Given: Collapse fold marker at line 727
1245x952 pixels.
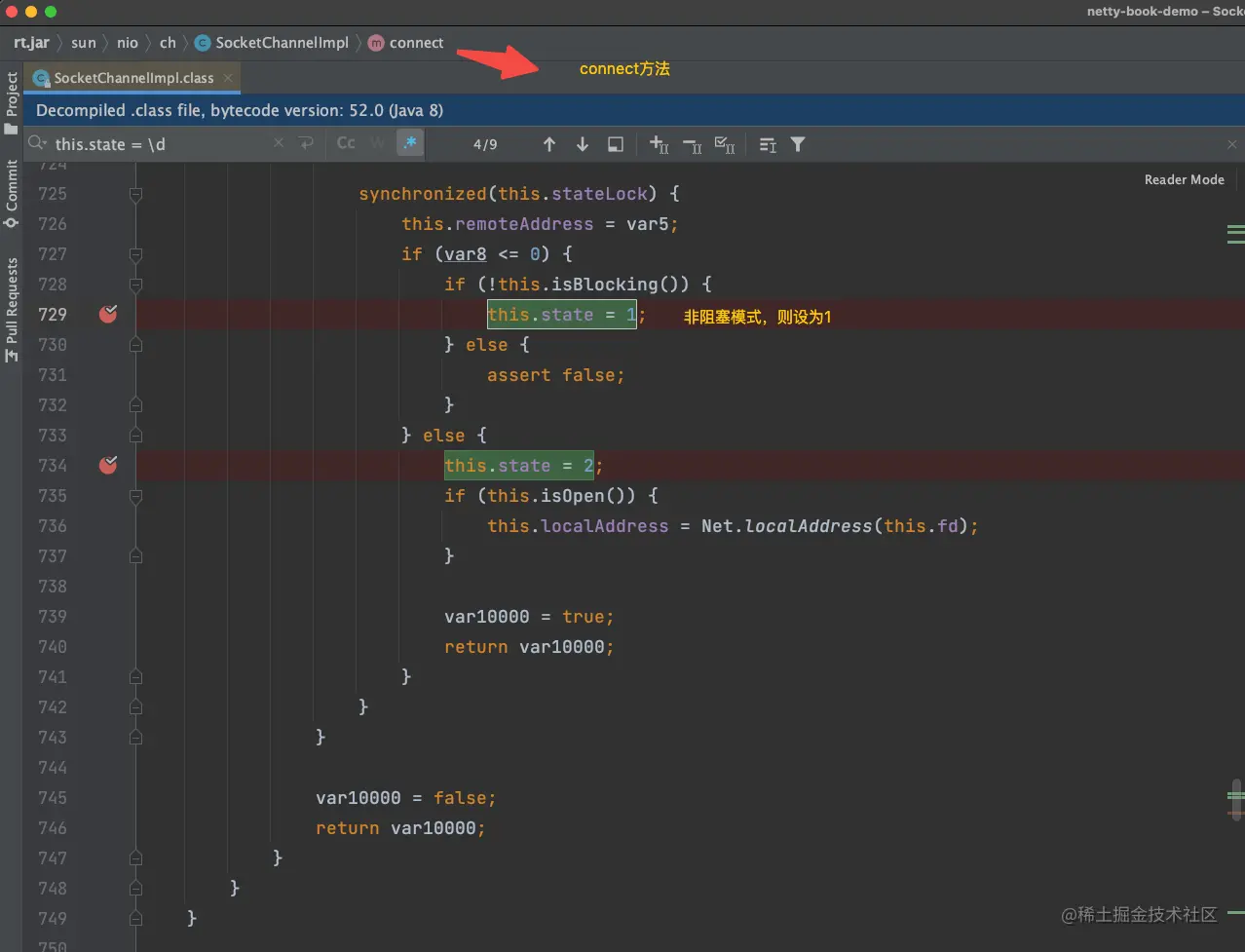Looking at the screenshot, I should click(x=135, y=254).
